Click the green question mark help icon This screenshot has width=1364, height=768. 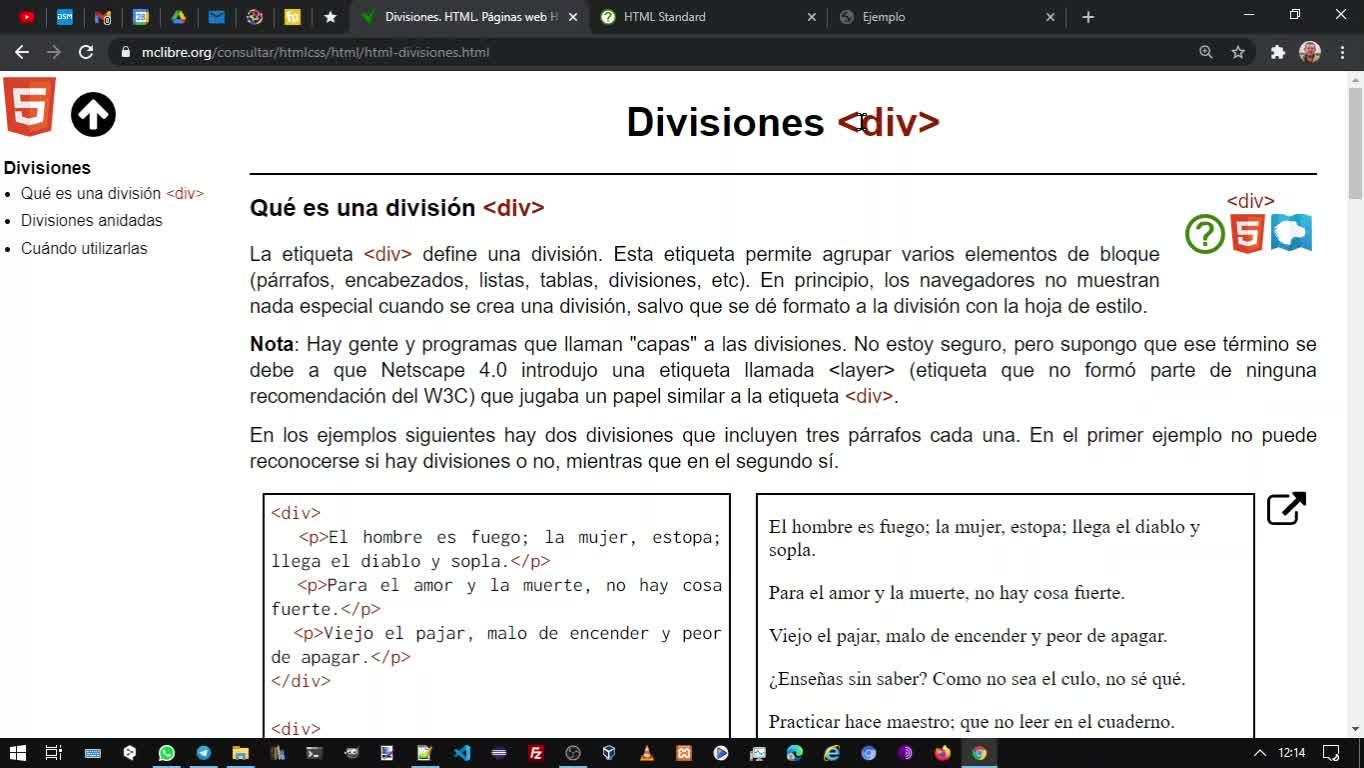point(1205,234)
